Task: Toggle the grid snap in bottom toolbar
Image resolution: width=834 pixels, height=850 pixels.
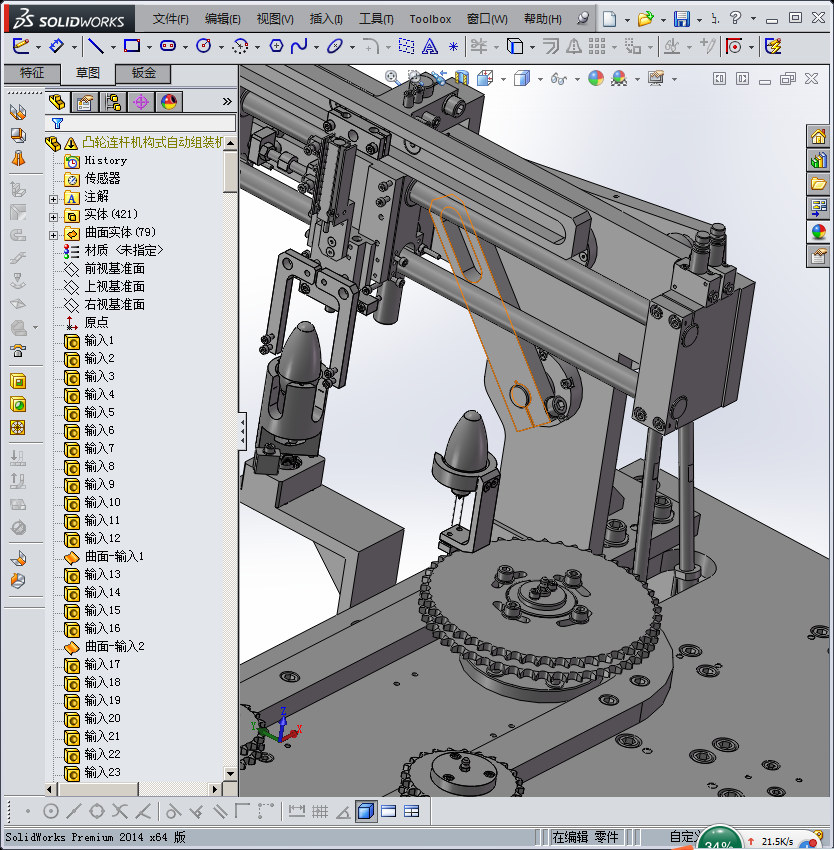Action: pyautogui.click(x=319, y=811)
